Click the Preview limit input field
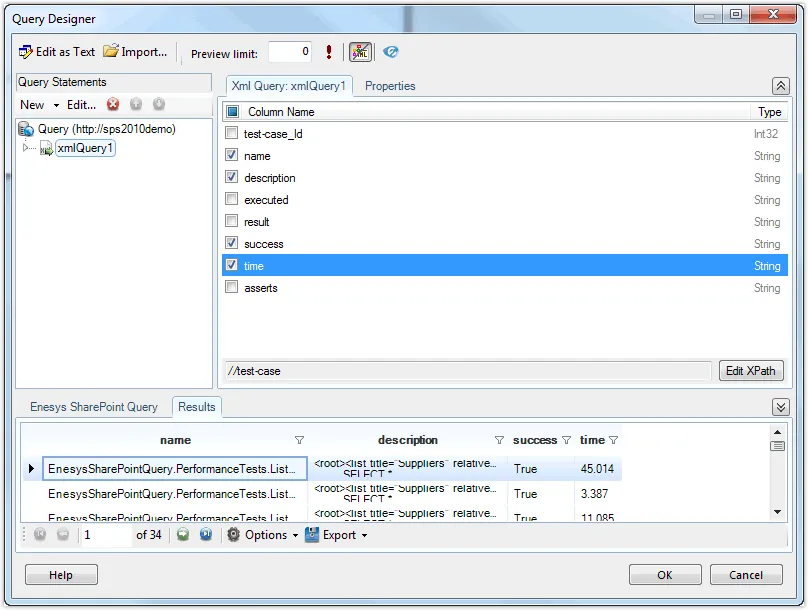808x610 pixels. [x=289, y=53]
